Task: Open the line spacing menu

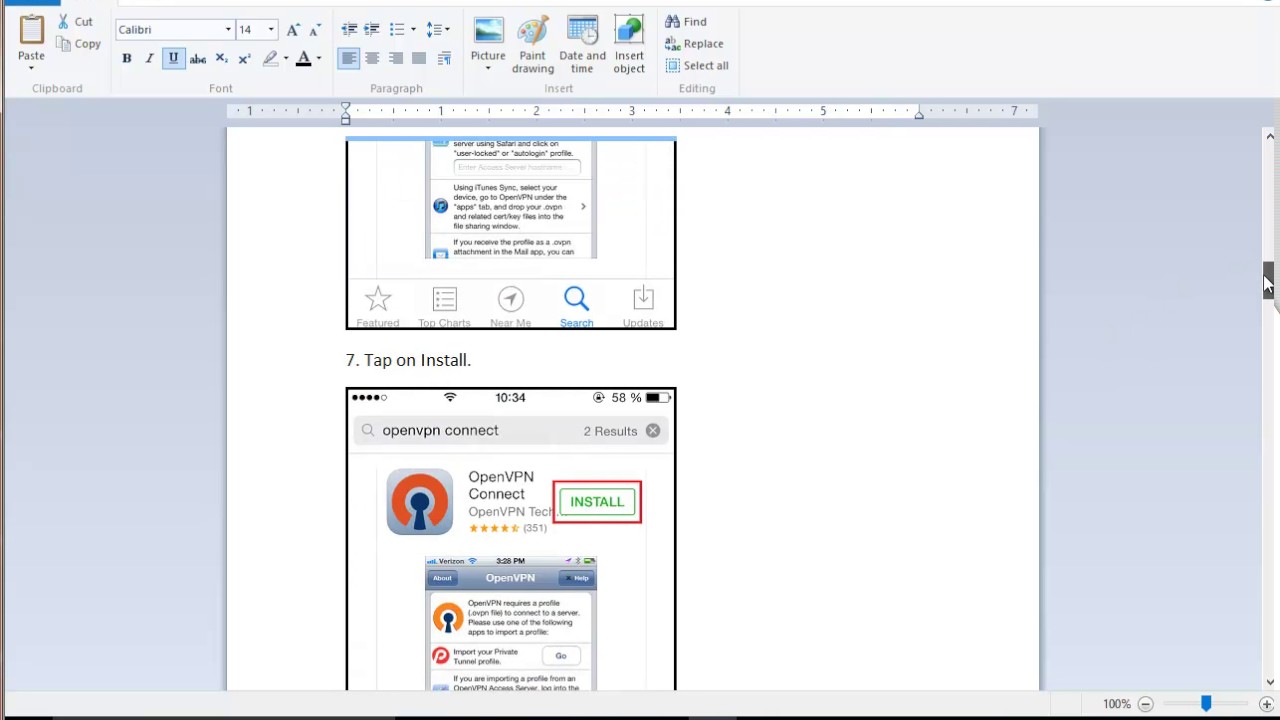Action: pos(438,30)
